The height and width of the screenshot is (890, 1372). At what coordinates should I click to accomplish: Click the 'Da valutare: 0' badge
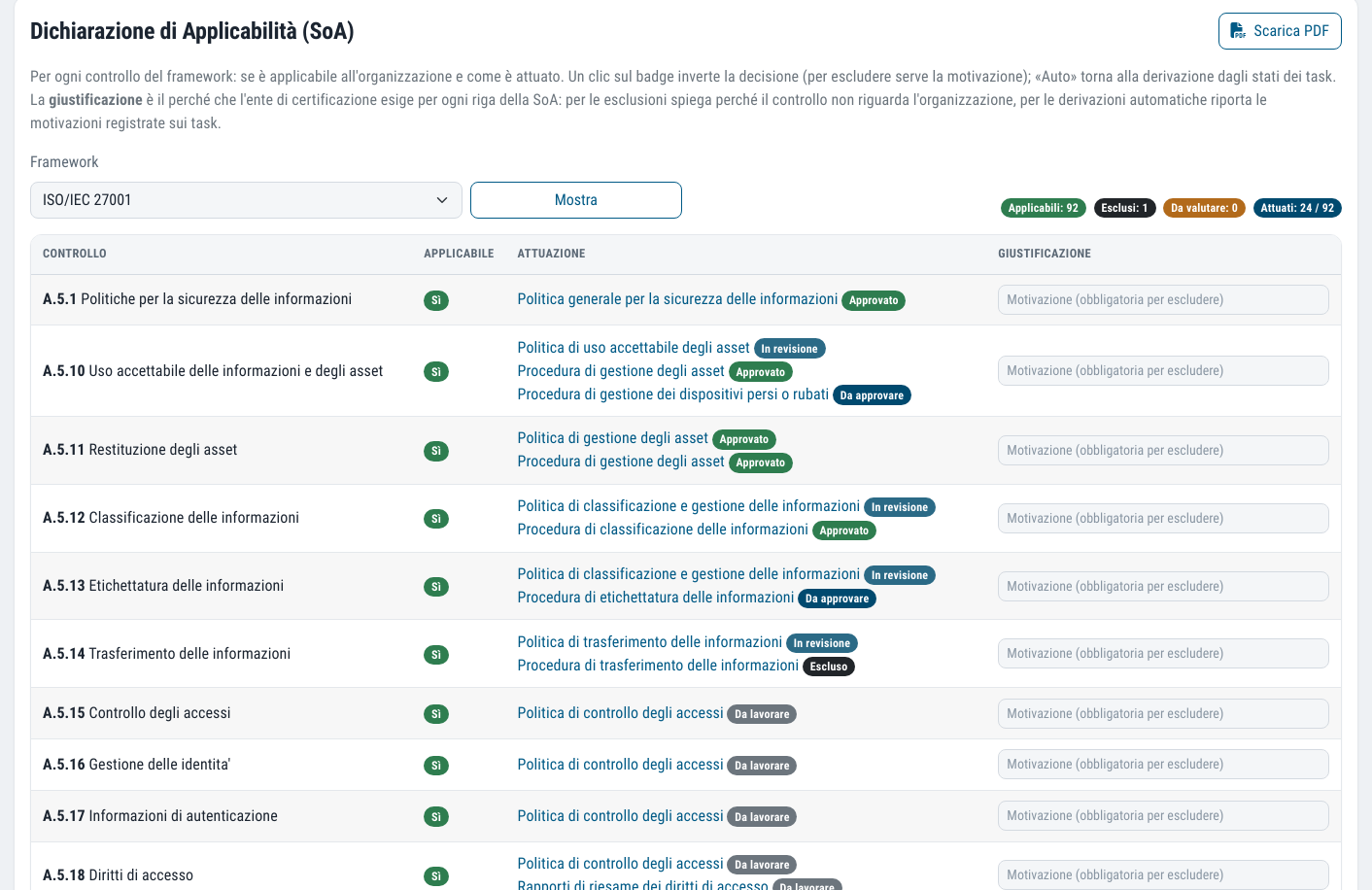1204,208
